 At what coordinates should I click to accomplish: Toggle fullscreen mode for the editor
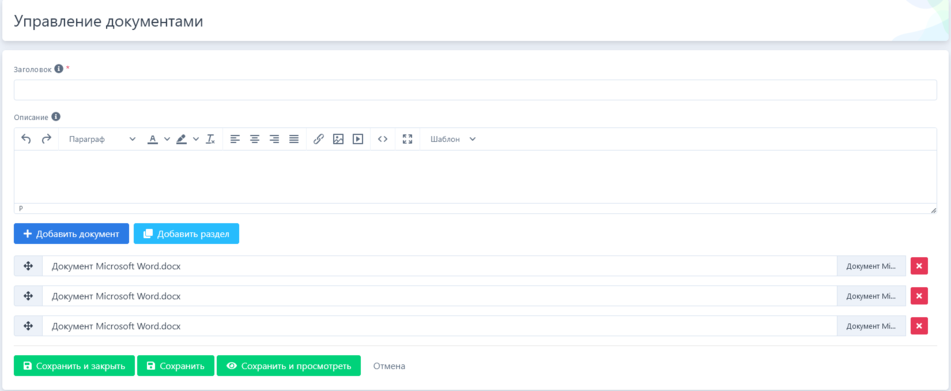(408, 139)
